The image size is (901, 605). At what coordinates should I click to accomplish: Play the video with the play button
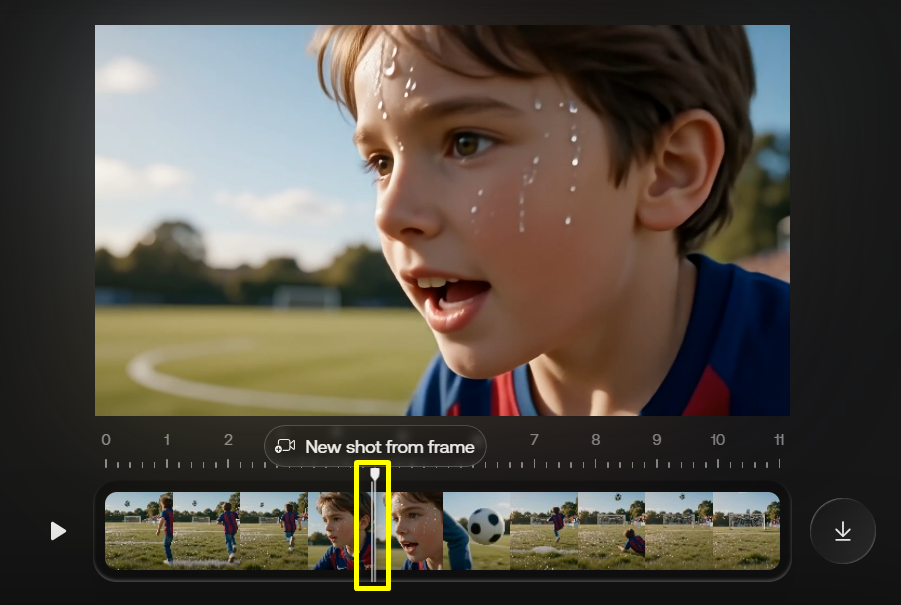(58, 531)
